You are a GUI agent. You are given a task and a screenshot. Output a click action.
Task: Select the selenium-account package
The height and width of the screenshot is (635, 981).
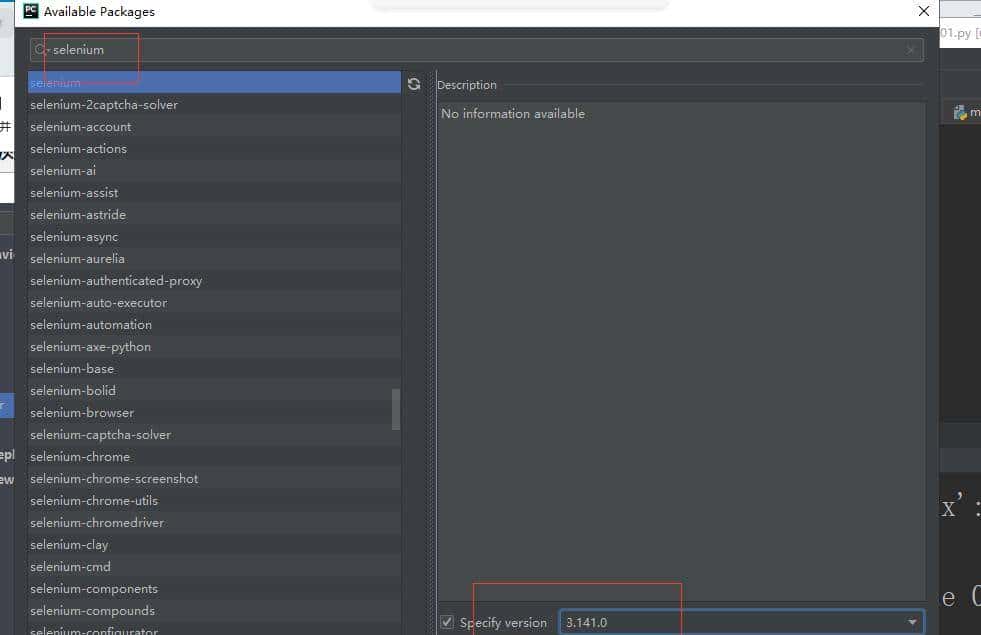[x=81, y=127]
